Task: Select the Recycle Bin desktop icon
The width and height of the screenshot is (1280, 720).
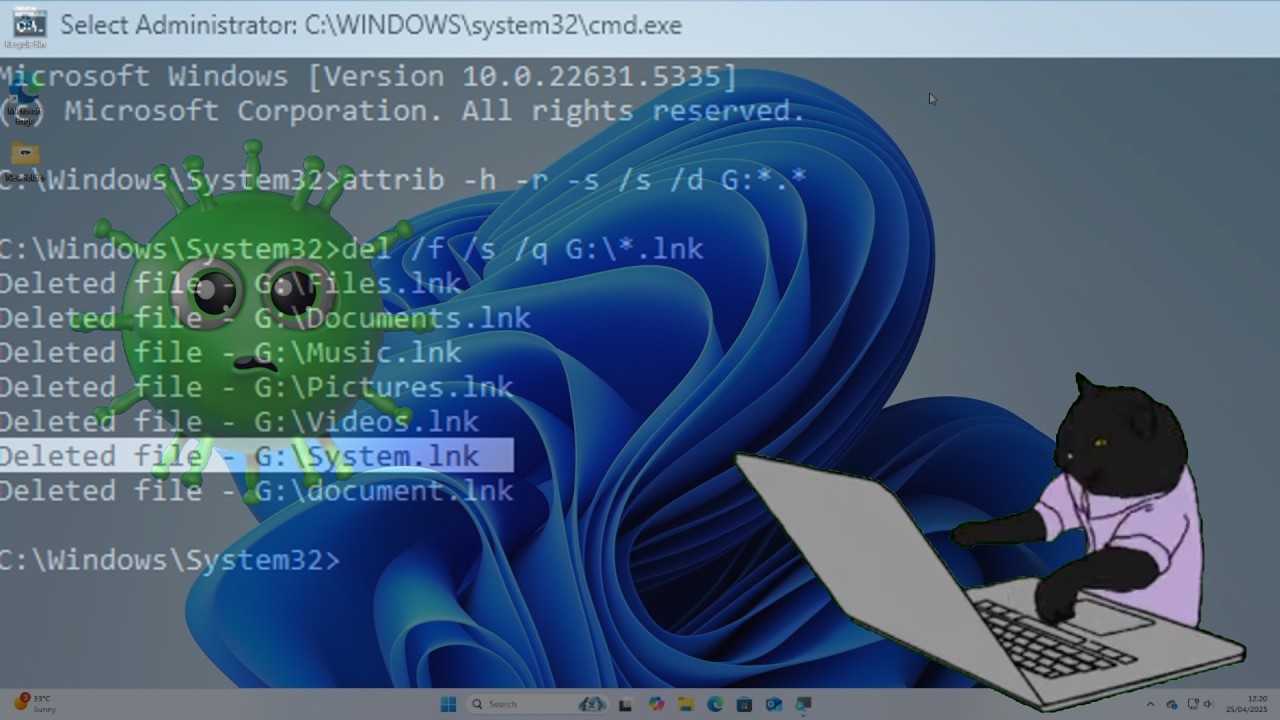Action: [25, 28]
